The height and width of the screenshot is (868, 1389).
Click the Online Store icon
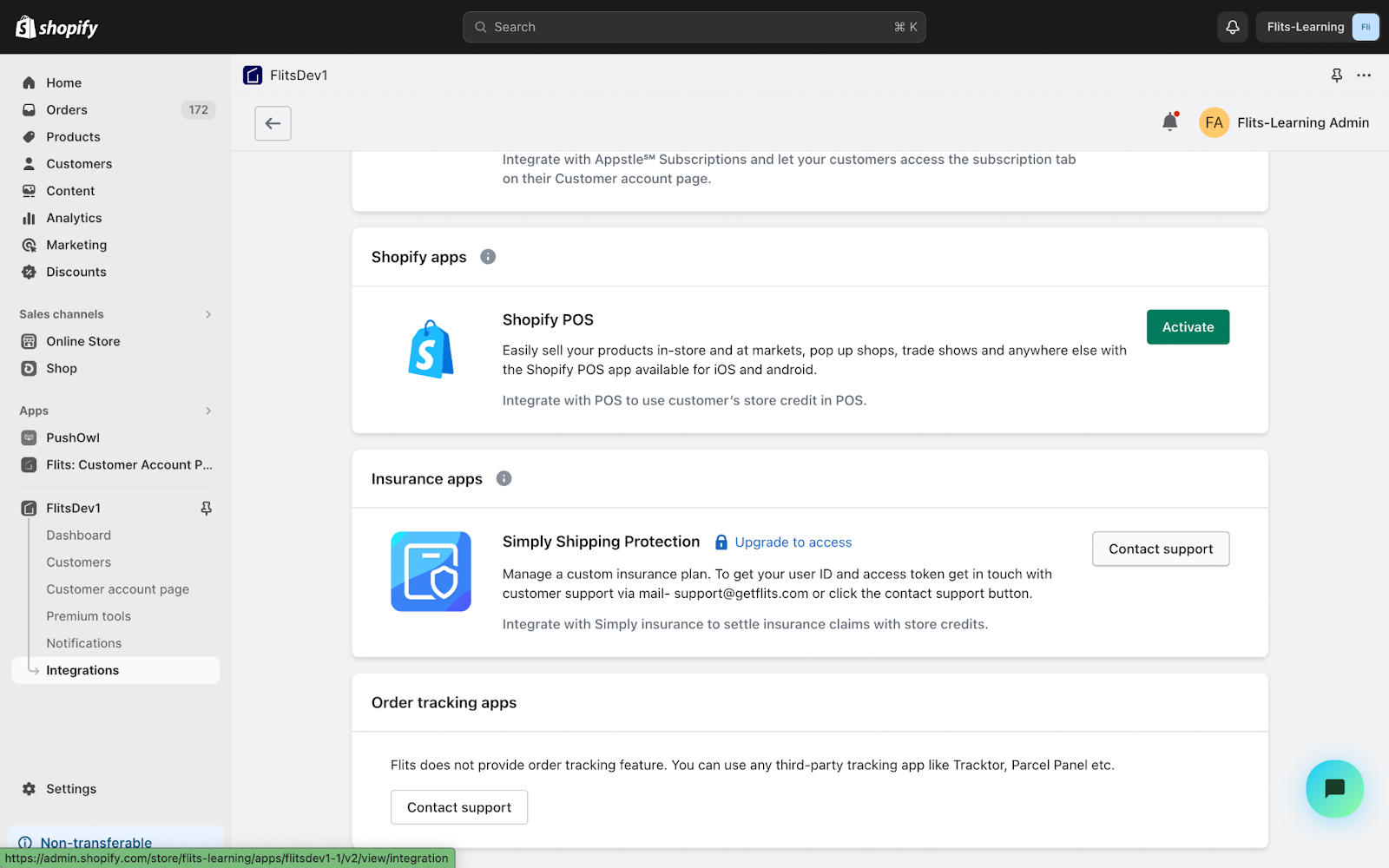[x=29, y=341]
